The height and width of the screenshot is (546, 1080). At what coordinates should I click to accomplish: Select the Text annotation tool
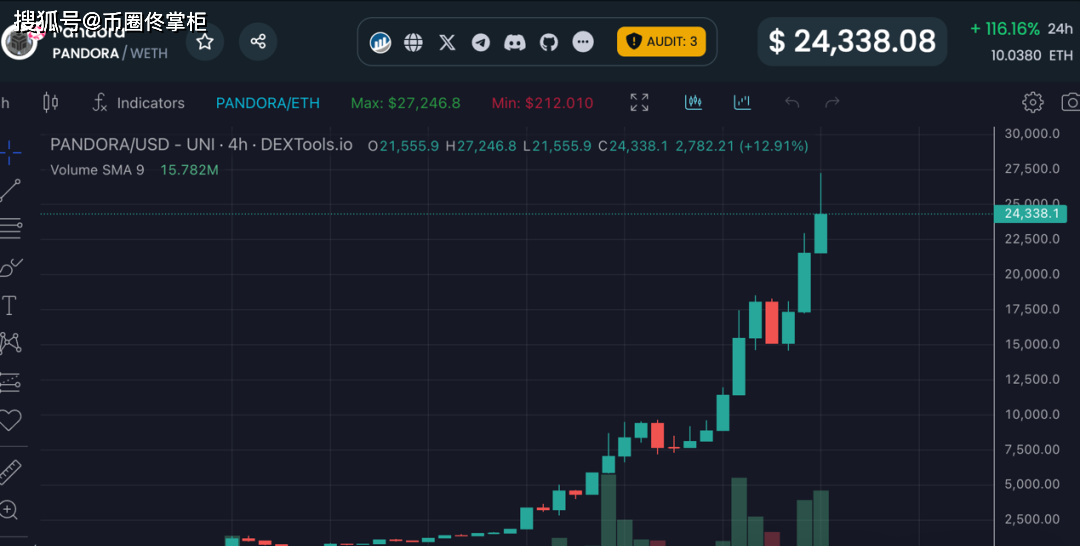[x=10, y=306]
